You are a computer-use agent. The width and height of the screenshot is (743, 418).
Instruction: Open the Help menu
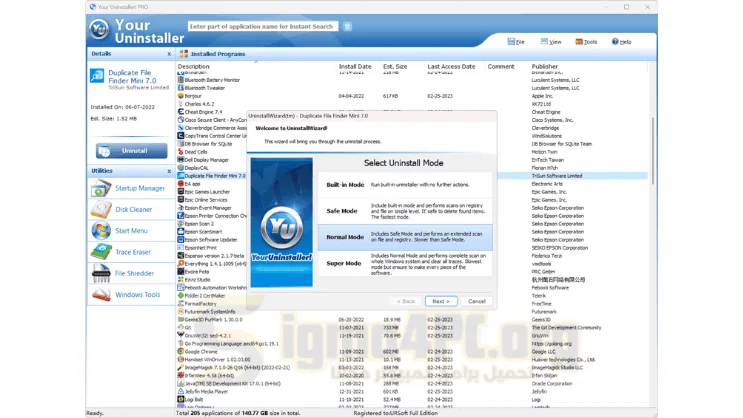(x=621, y=42)
